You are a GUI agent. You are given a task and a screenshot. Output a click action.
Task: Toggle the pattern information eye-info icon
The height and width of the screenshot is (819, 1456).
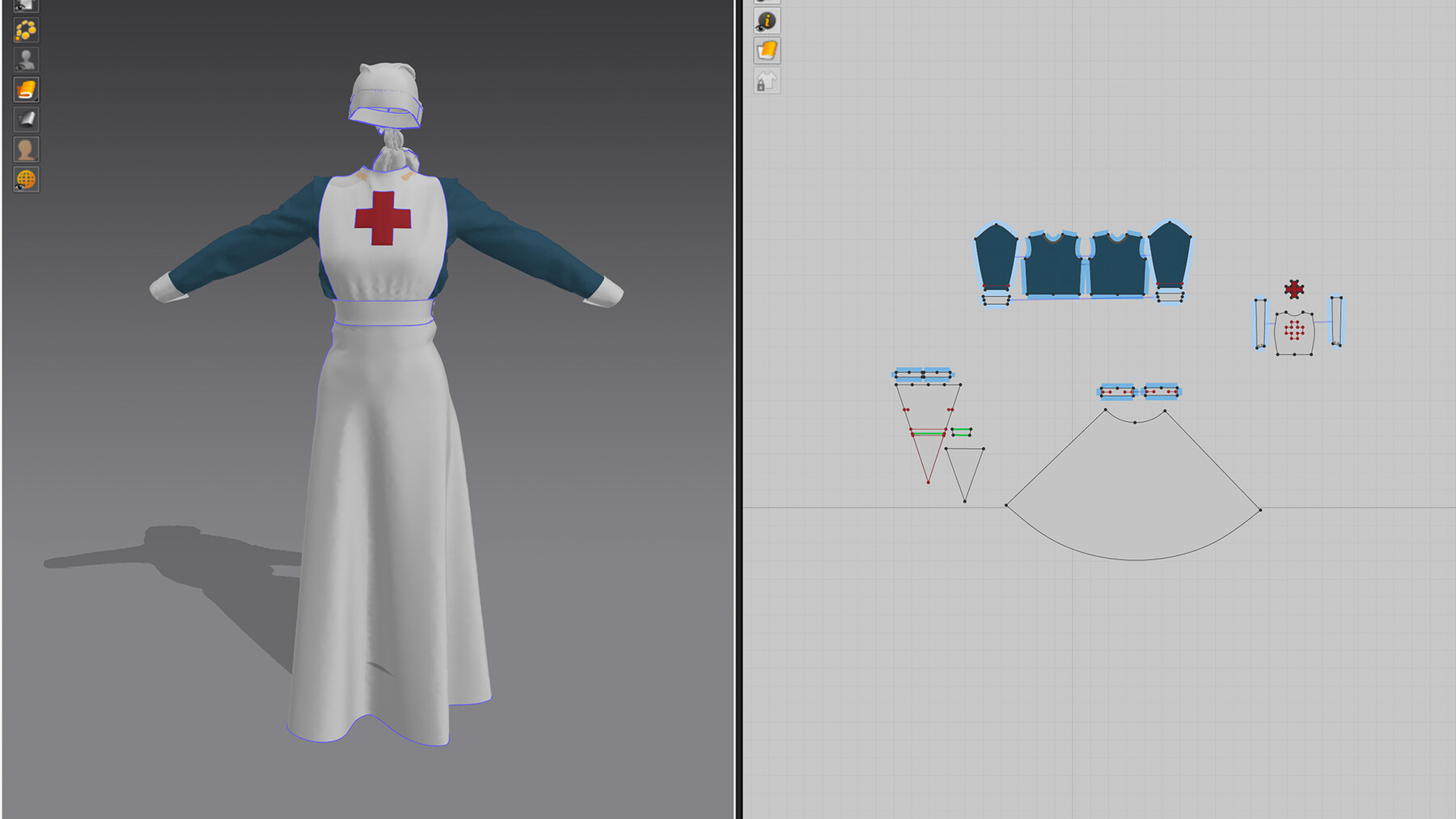click(x=767, y=20)
